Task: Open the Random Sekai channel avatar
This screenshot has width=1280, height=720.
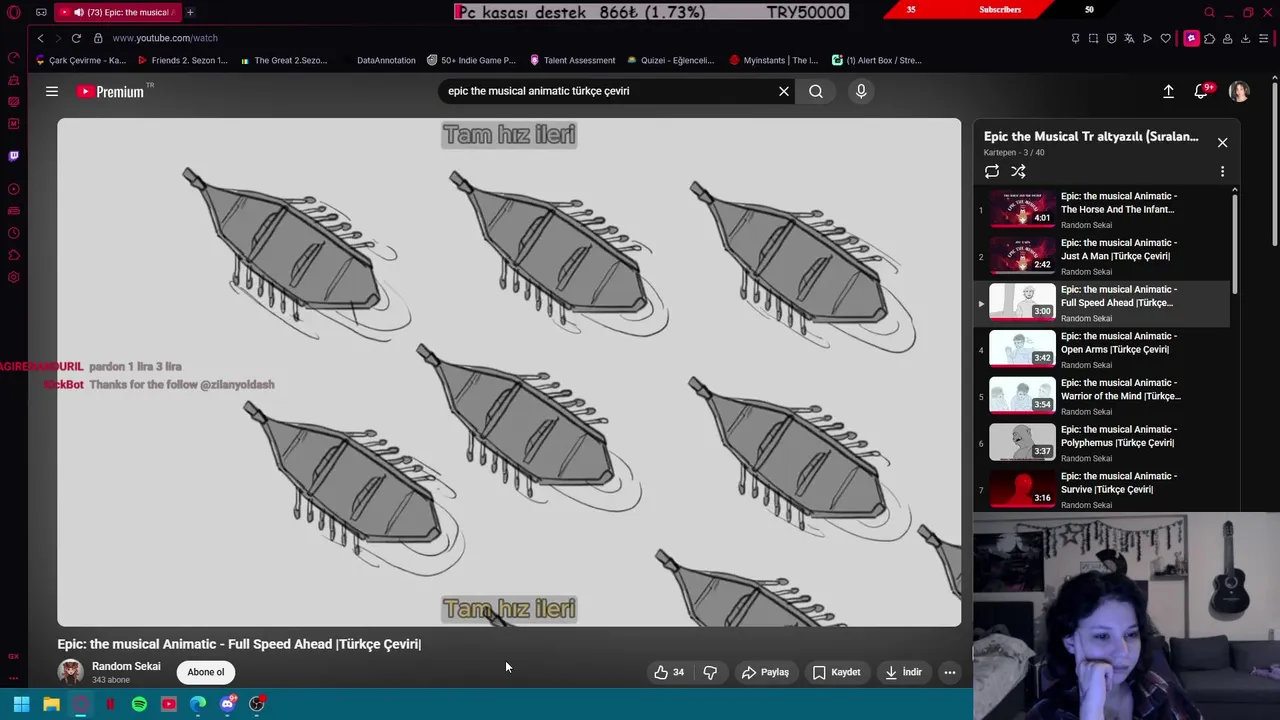Action: tap(70, 672)
